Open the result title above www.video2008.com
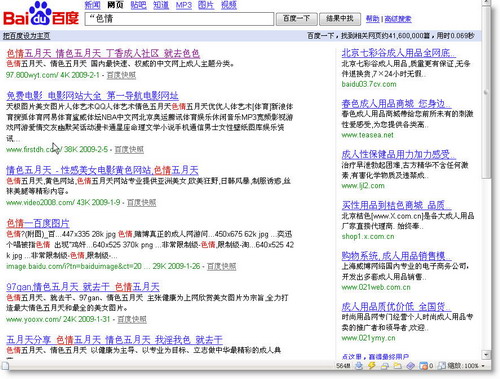The width and height of the screenshot is (500, 379). (x=102, y=170)
